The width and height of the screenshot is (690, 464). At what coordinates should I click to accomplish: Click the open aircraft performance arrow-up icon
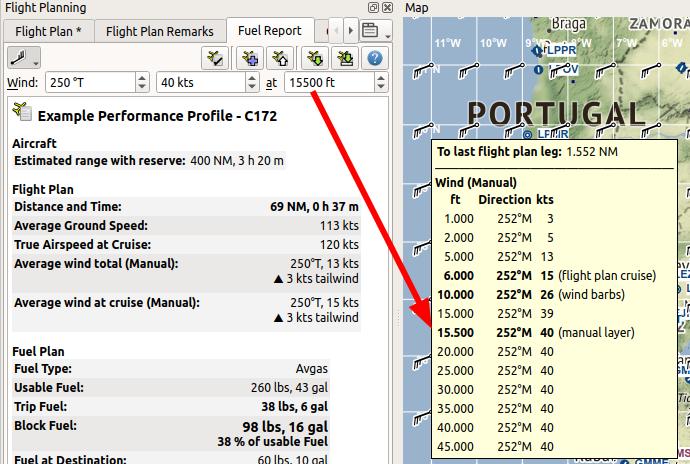(280, 58)
